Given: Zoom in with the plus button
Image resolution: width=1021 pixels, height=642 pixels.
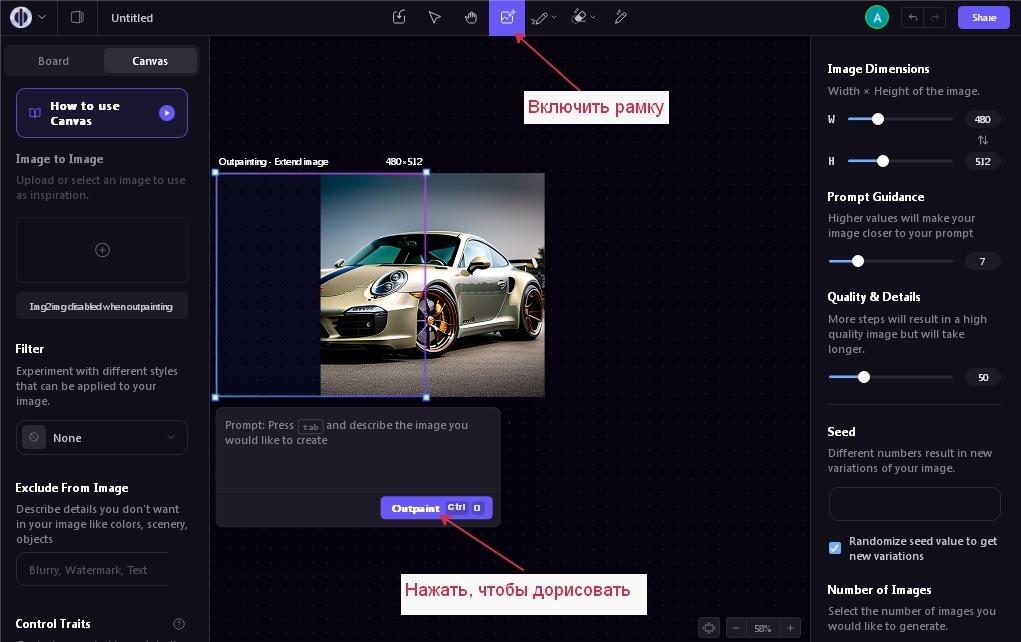Looking at the screenshot, I should tap(790, 628).
